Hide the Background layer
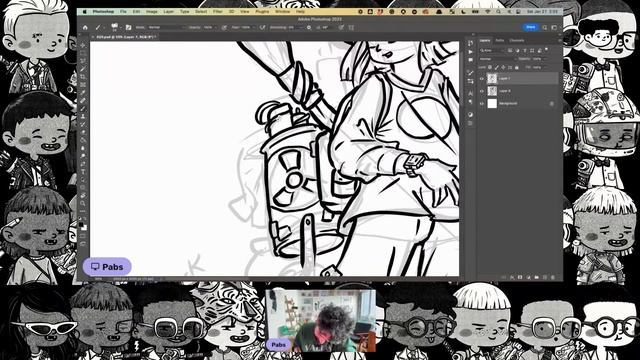This screenshot has height=360, width=640. 482,104
